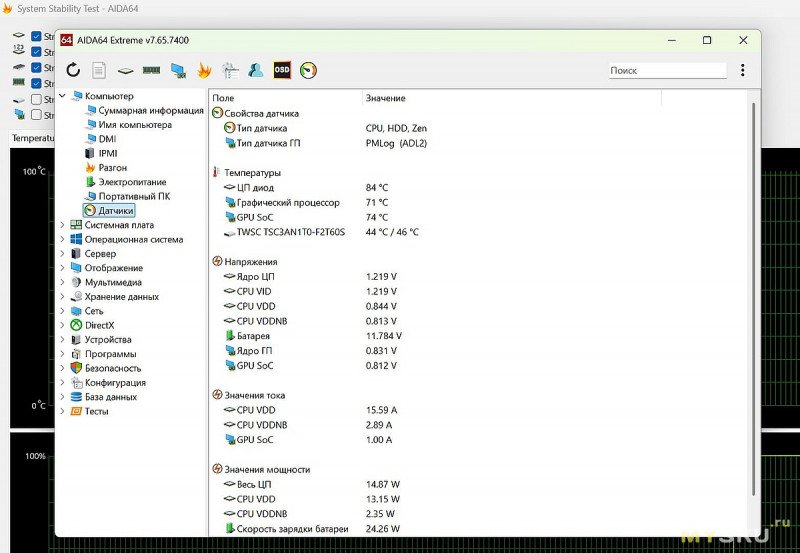Viewport: 800px width, 553px height.
Task: Launch System Stability Test flame icon
Action: click(x=204, y=70)
